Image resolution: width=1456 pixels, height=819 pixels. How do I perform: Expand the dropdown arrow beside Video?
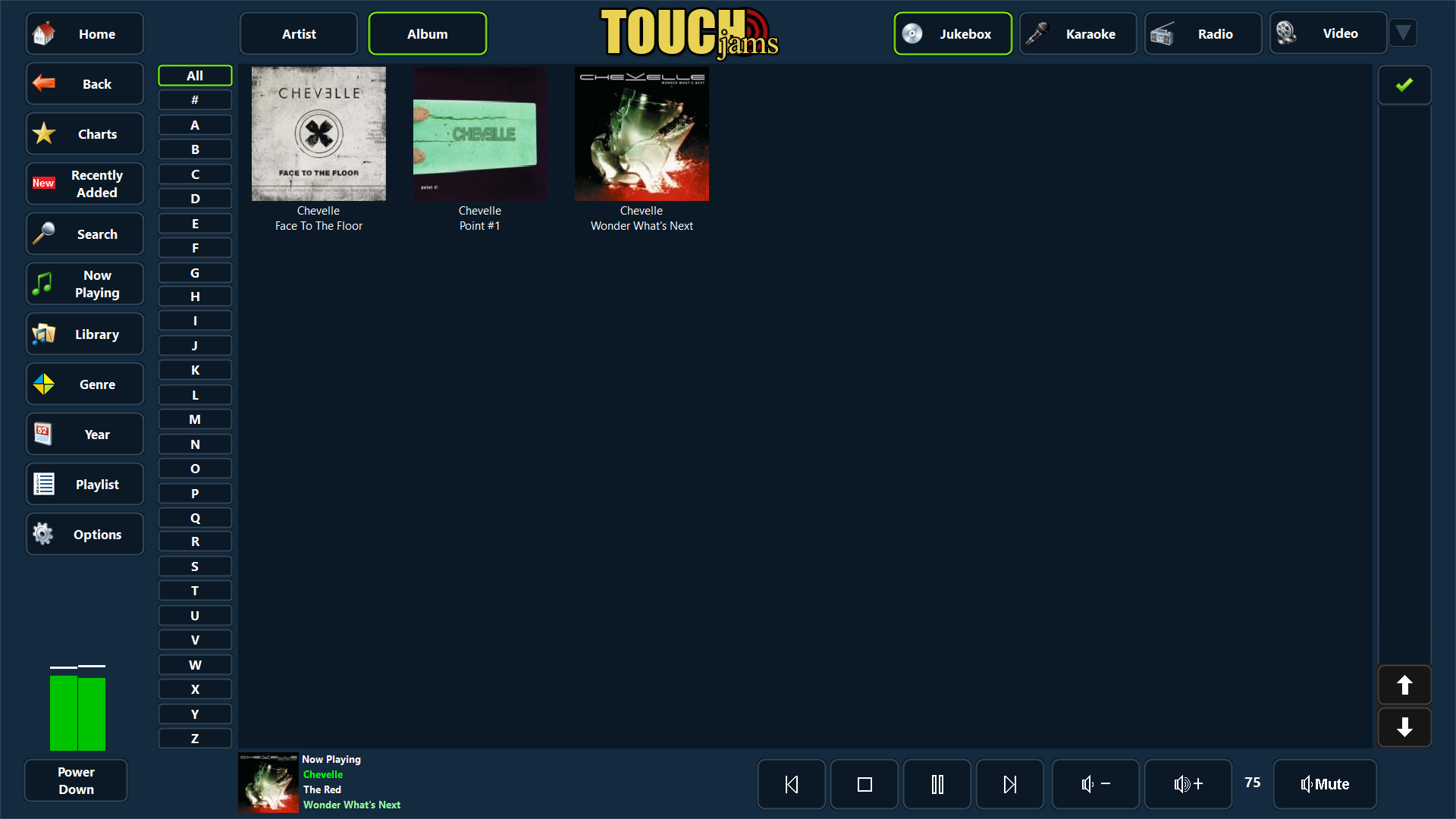click(1403, 33)
